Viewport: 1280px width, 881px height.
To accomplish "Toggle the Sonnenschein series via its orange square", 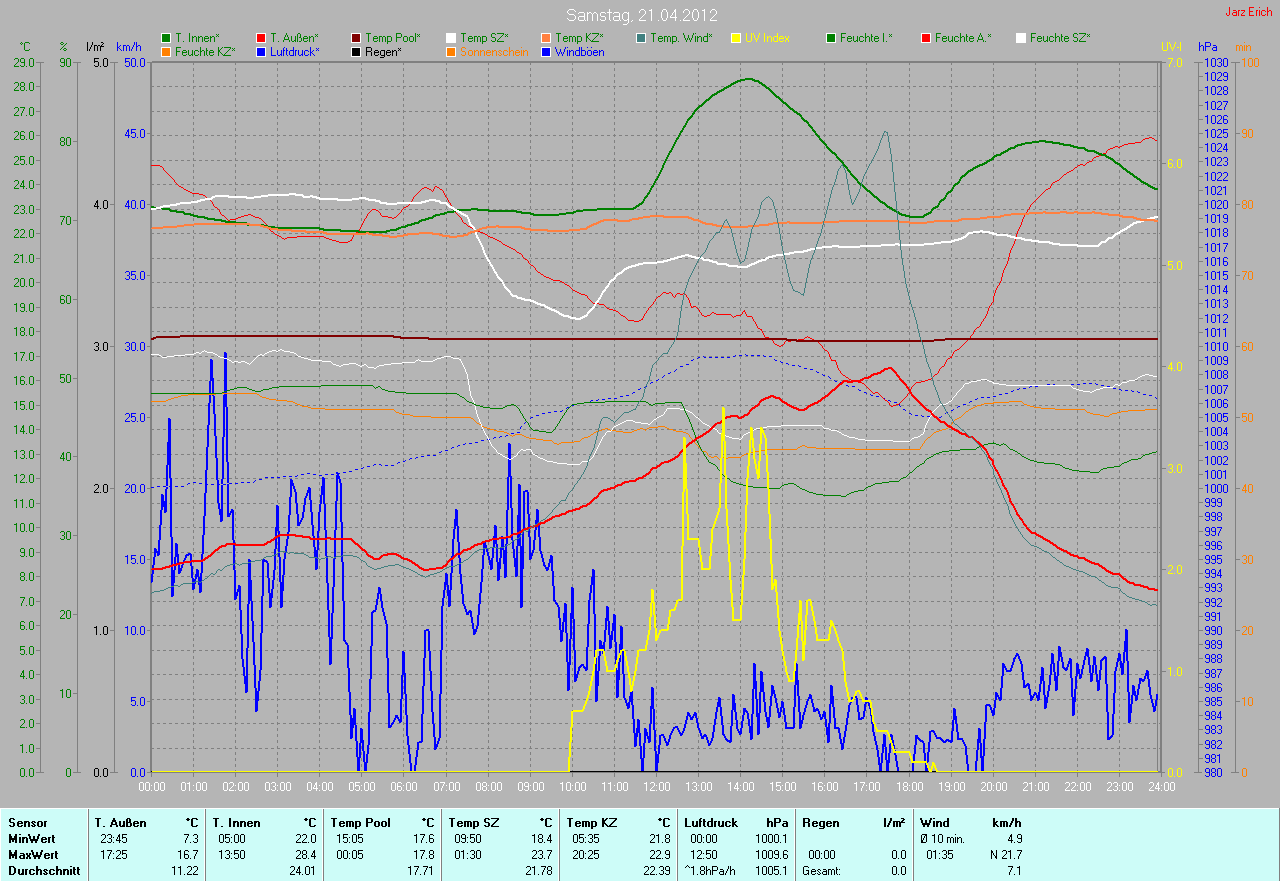I will pyautogui.click(x=451, y=51).
